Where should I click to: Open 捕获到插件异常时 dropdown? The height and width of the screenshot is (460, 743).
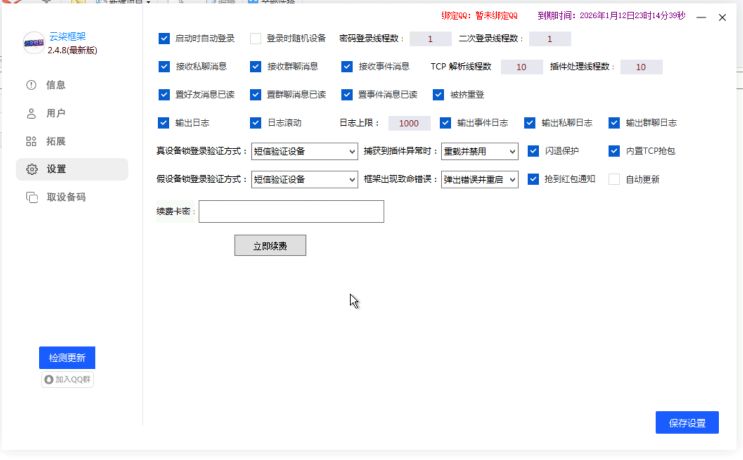tap(480, 151)
